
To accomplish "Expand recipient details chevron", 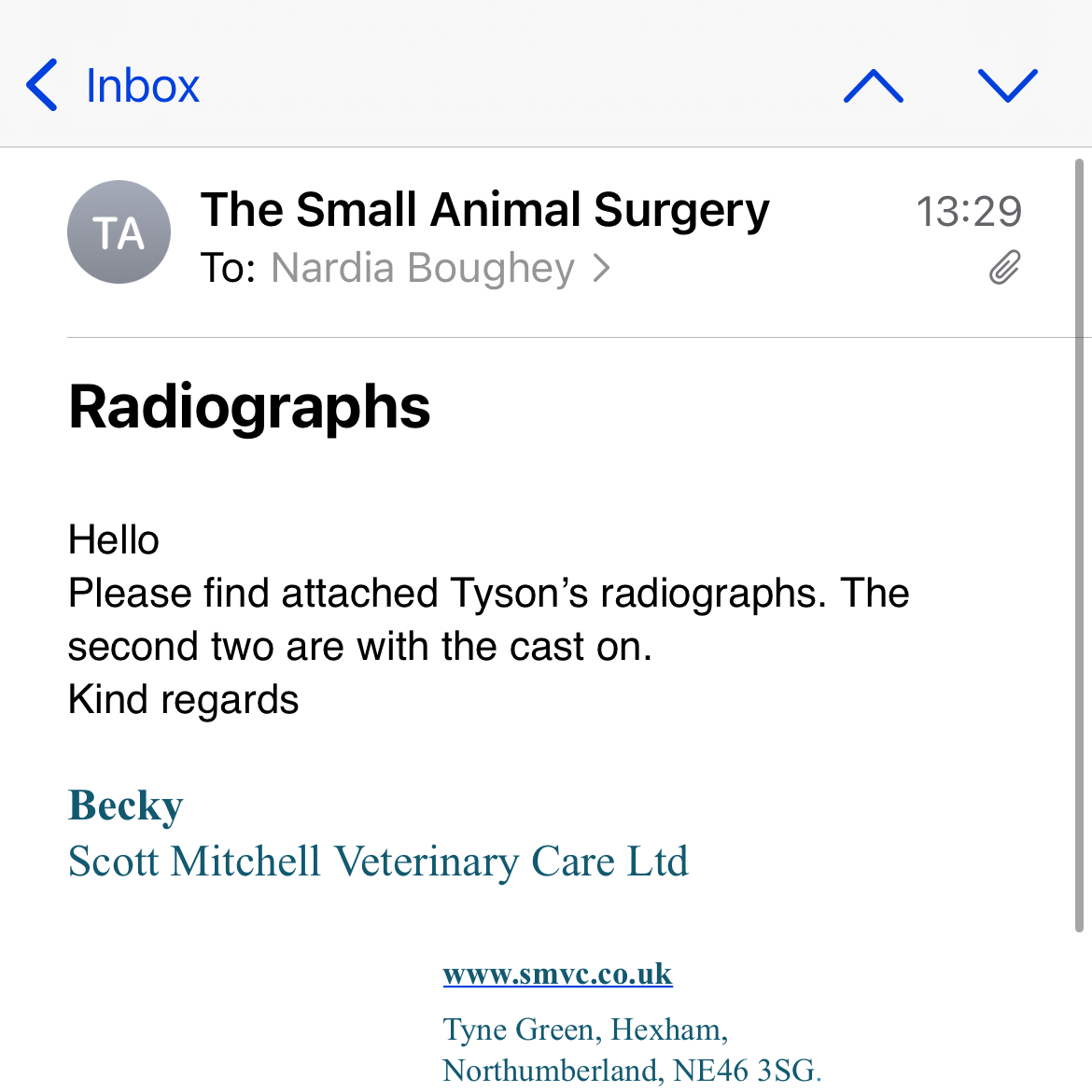I will coord(602,268).
